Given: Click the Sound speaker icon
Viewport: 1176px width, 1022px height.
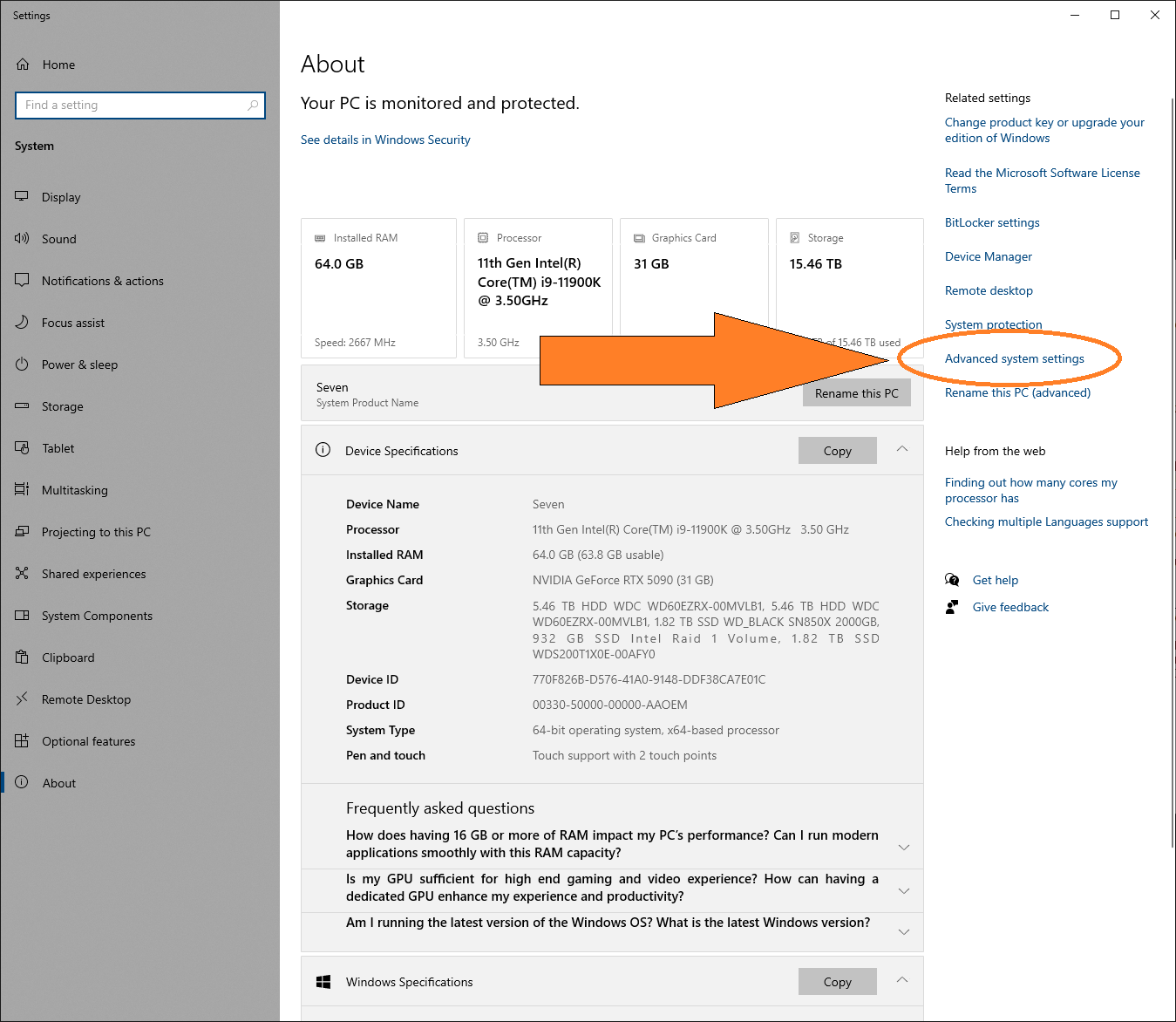Looking at the screenshot, I should [22, 239].
